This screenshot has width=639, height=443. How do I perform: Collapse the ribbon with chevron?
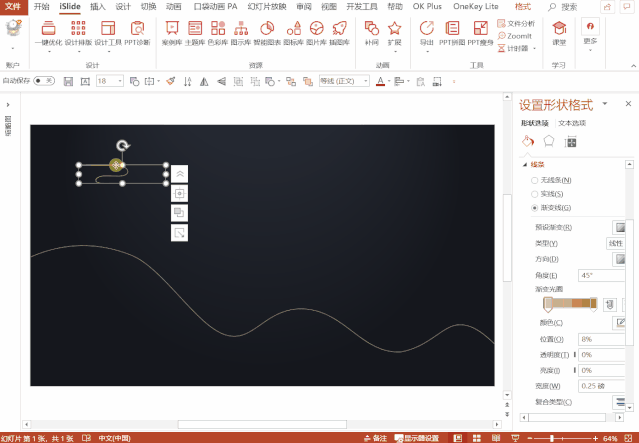[633, 66]
